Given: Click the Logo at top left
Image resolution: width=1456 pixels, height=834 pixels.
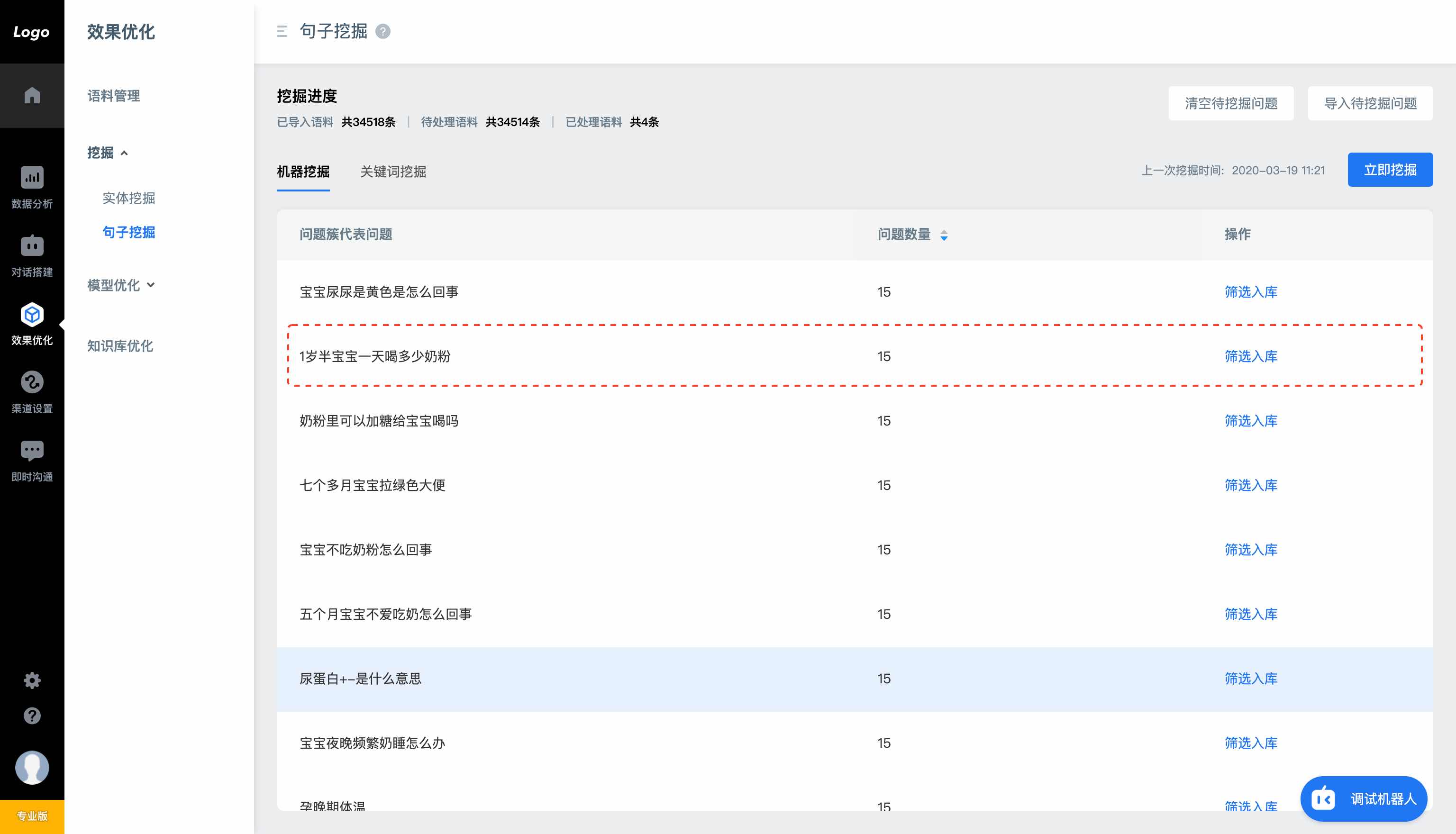Looking at the screenshot, I should pyautogui.click(x=31, y=32).
